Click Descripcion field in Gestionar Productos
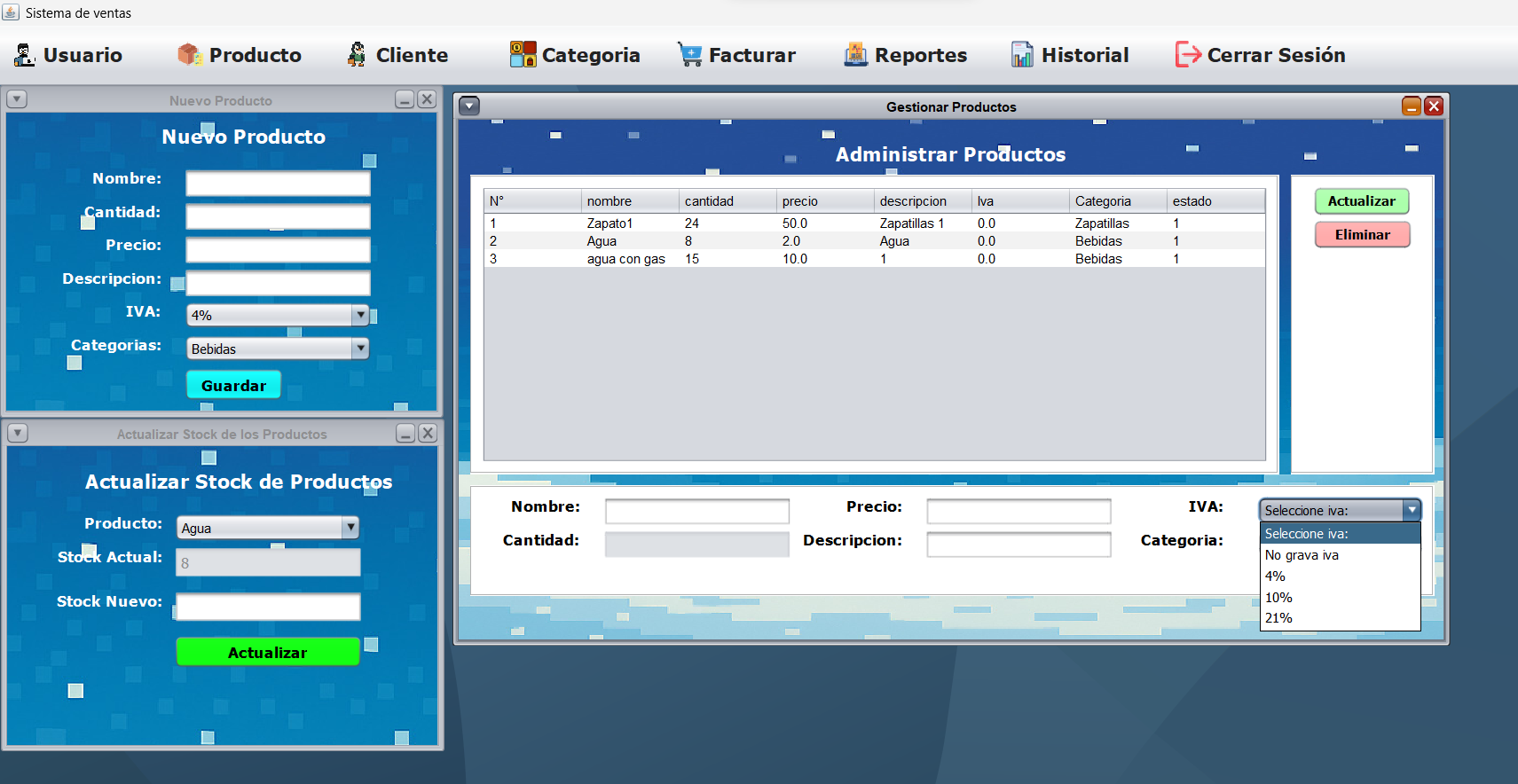Screen dimensions: 1518x784 click(x=1019, y=545)
